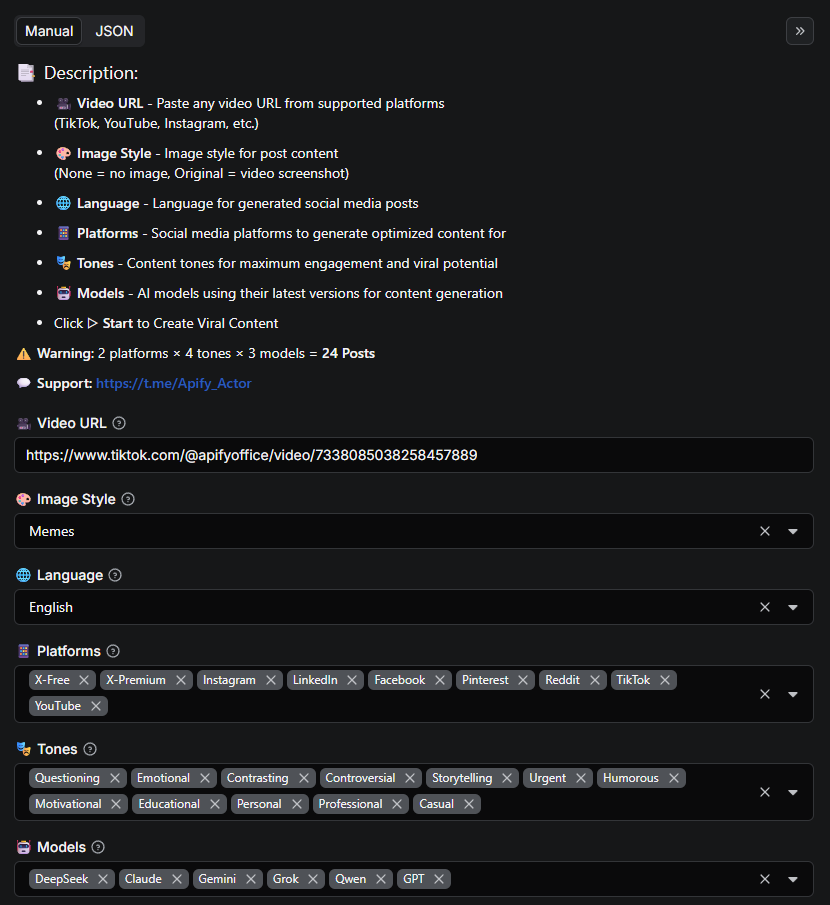Expand the Models dropdown
This screenshot has height=905, width=830.
[x=793, y=879]
